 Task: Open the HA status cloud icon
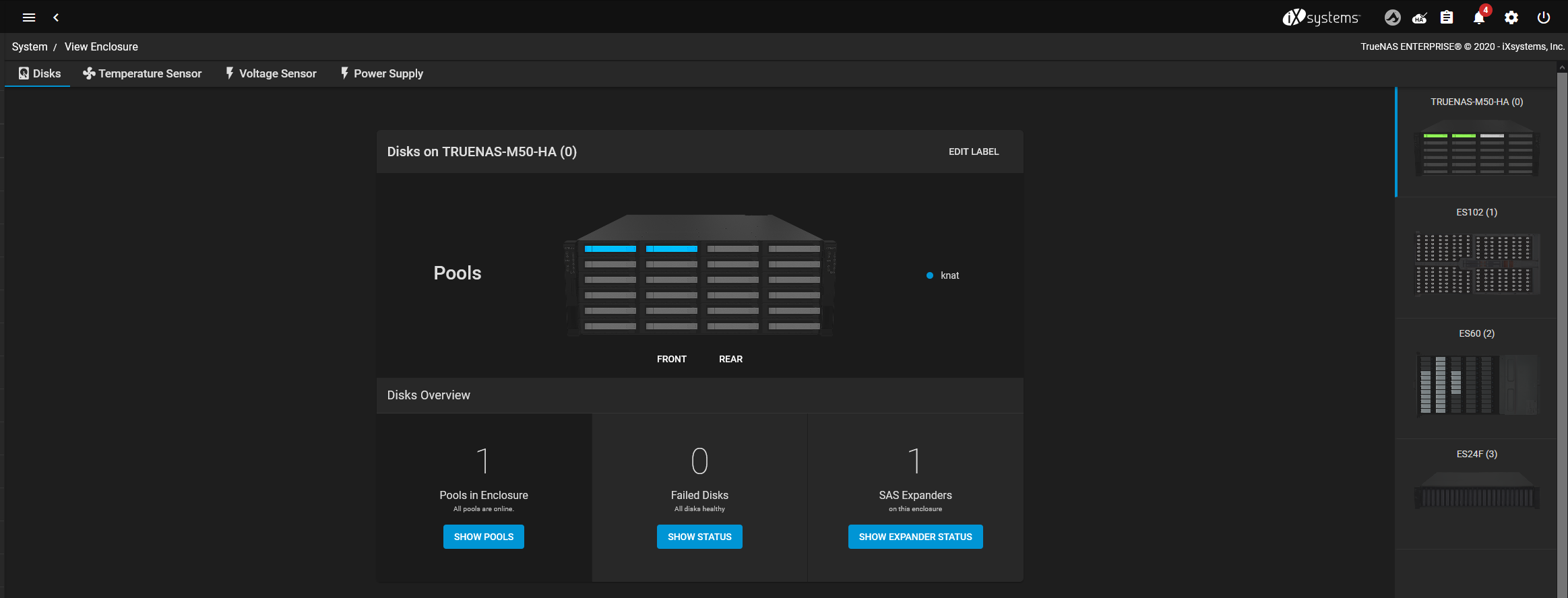[x=1420, y=18]
